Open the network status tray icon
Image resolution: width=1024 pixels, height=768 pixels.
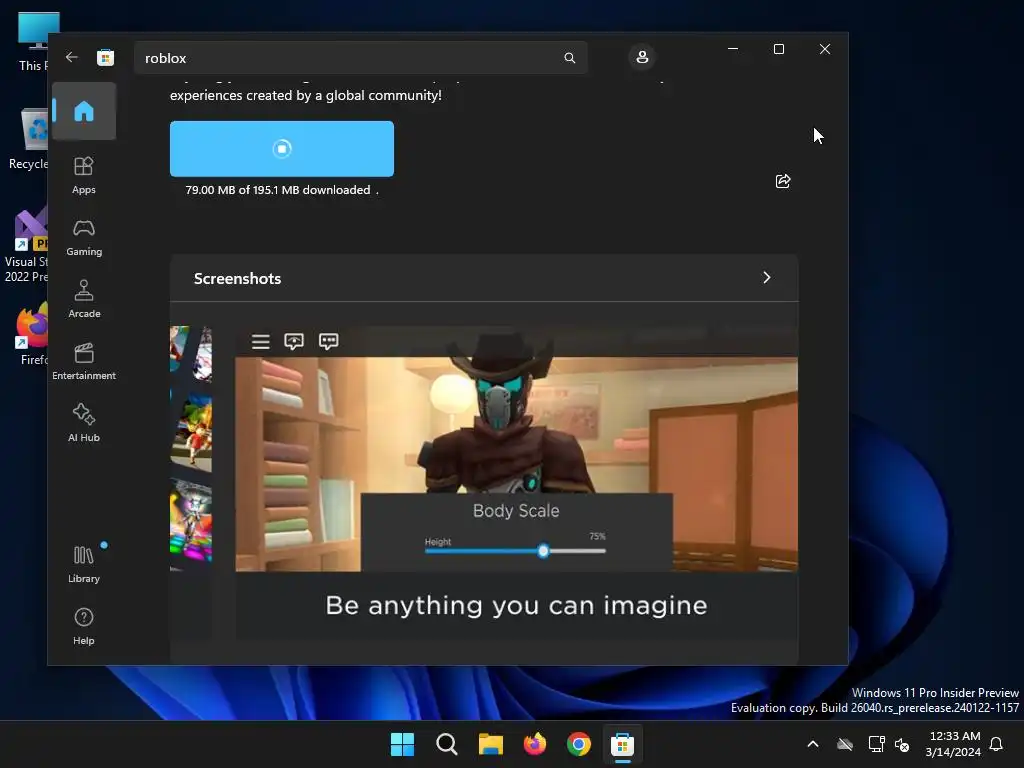[x=876, y=744]
